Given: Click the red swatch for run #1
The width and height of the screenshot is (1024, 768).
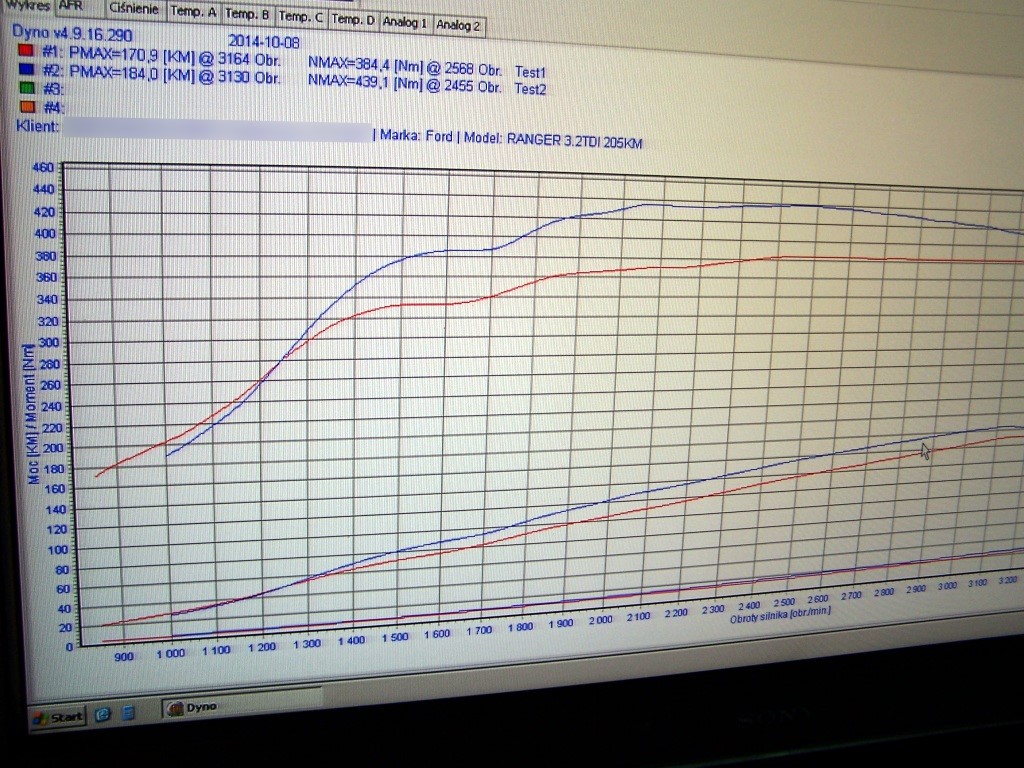Looking at the screenshot, I should [26, 49].
